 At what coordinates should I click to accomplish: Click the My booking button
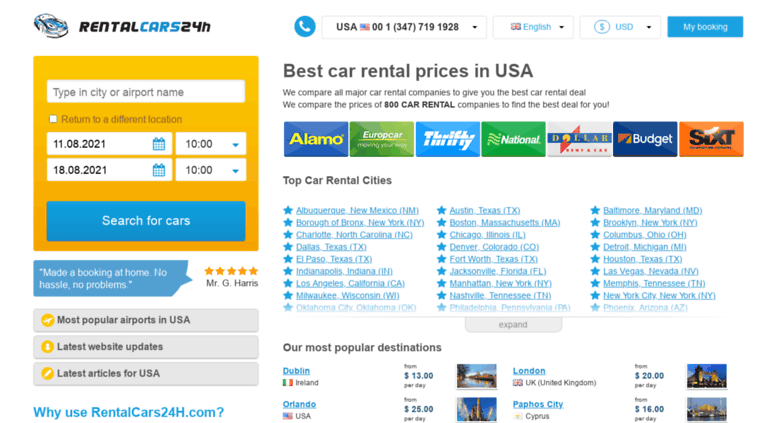[x=705, y=27]
